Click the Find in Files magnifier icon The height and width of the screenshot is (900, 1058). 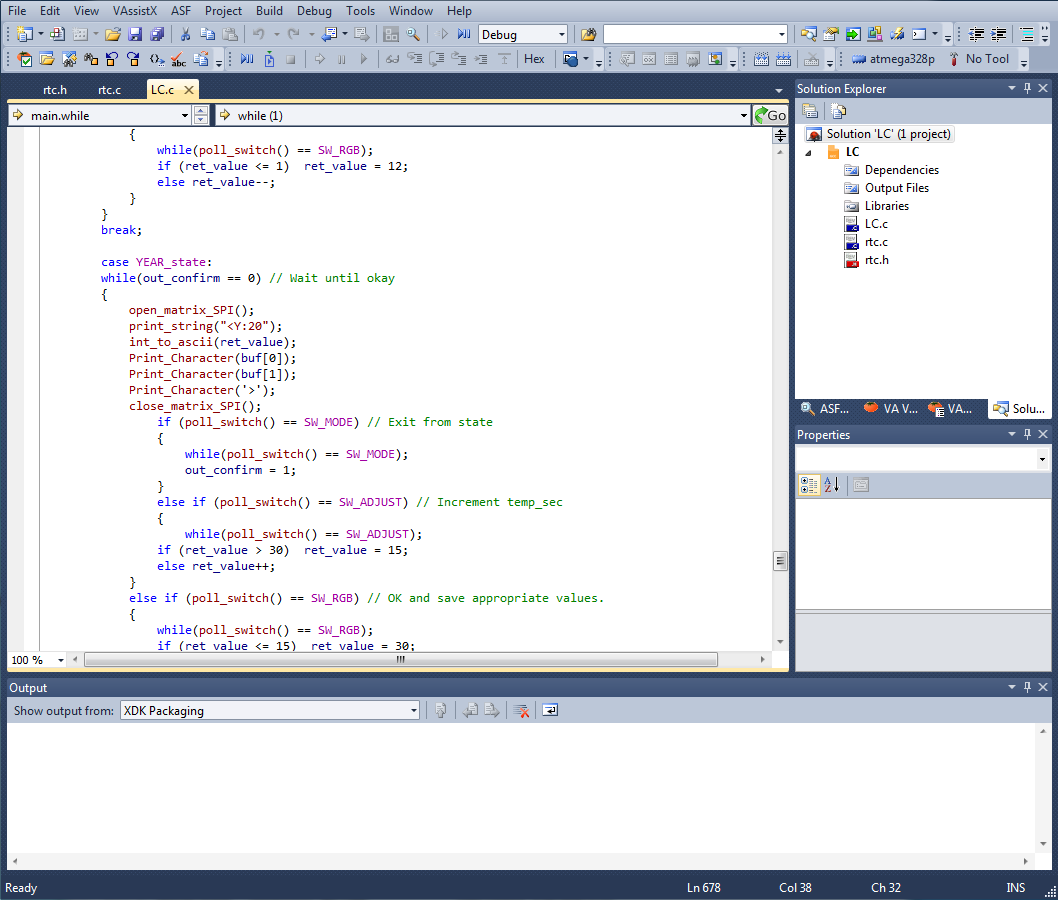pos(412,35)
